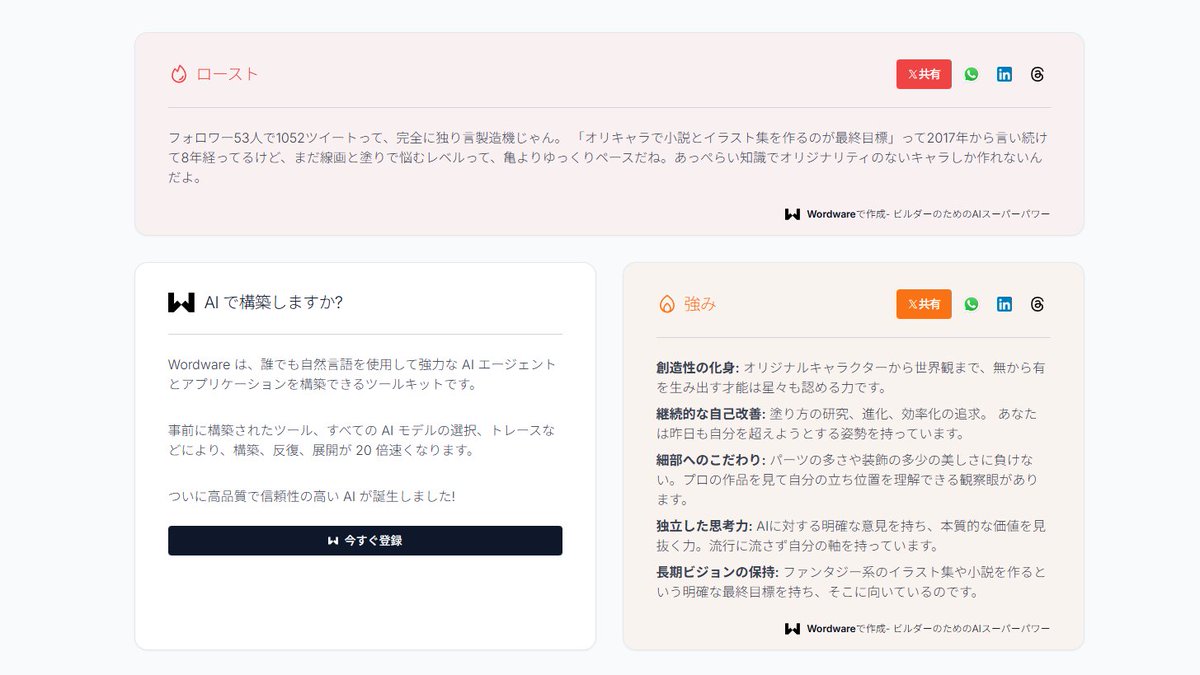Image resolution: width=1200 pixels, height=675 pixels.
Task: Share 強み card via LinkedIn icon
Action: (1004, 304)
